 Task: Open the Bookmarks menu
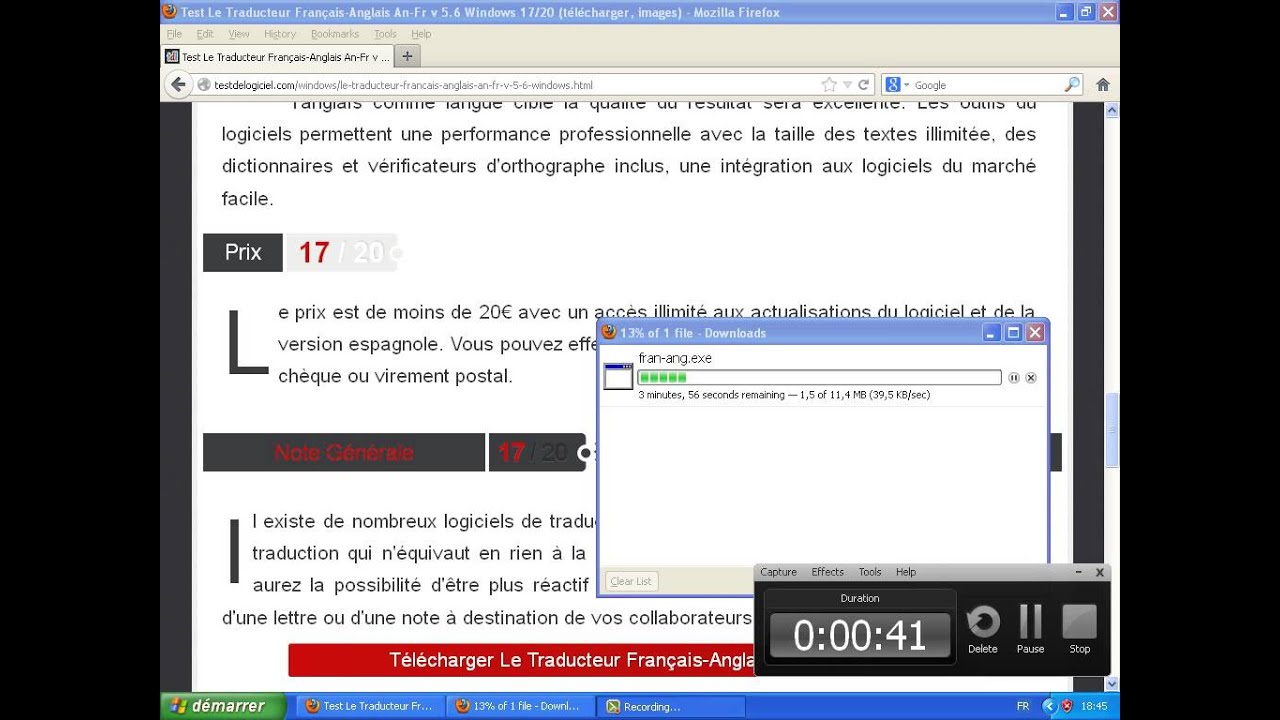point(335,34)
